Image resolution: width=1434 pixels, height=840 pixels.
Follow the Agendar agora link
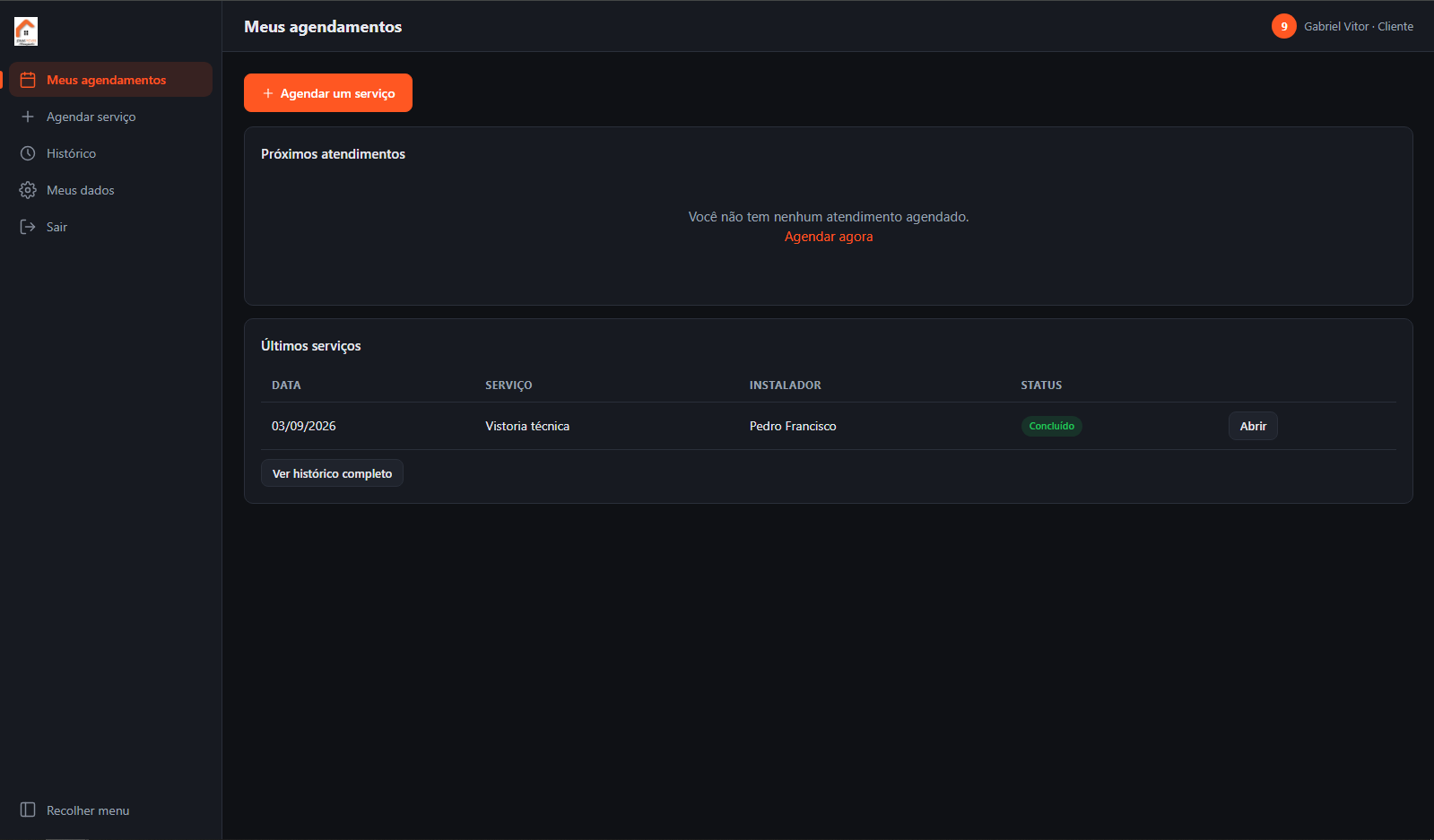pyautogui.click(x=829, y=237)
